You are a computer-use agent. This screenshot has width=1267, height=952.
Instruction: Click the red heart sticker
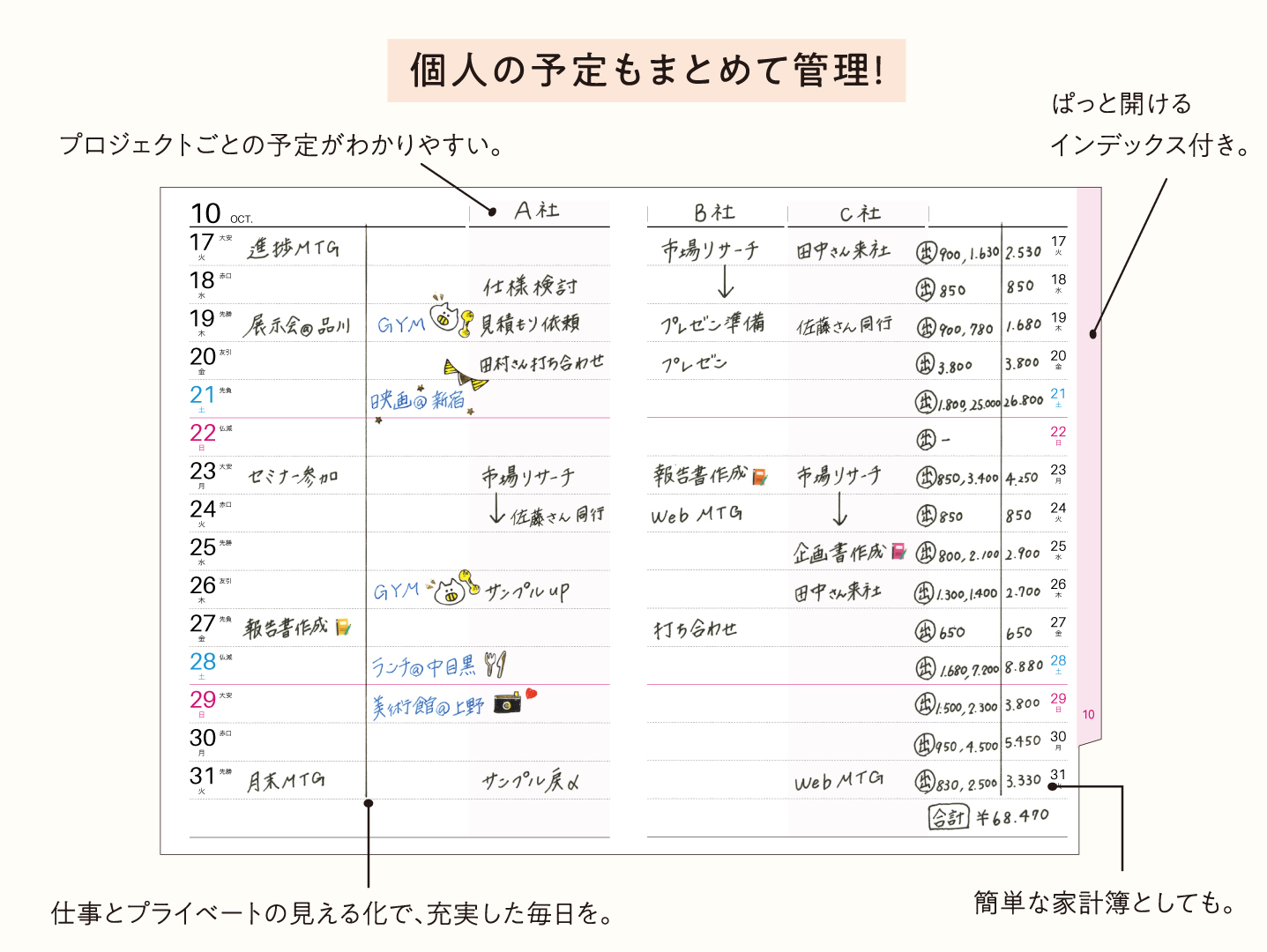(531, 695)
